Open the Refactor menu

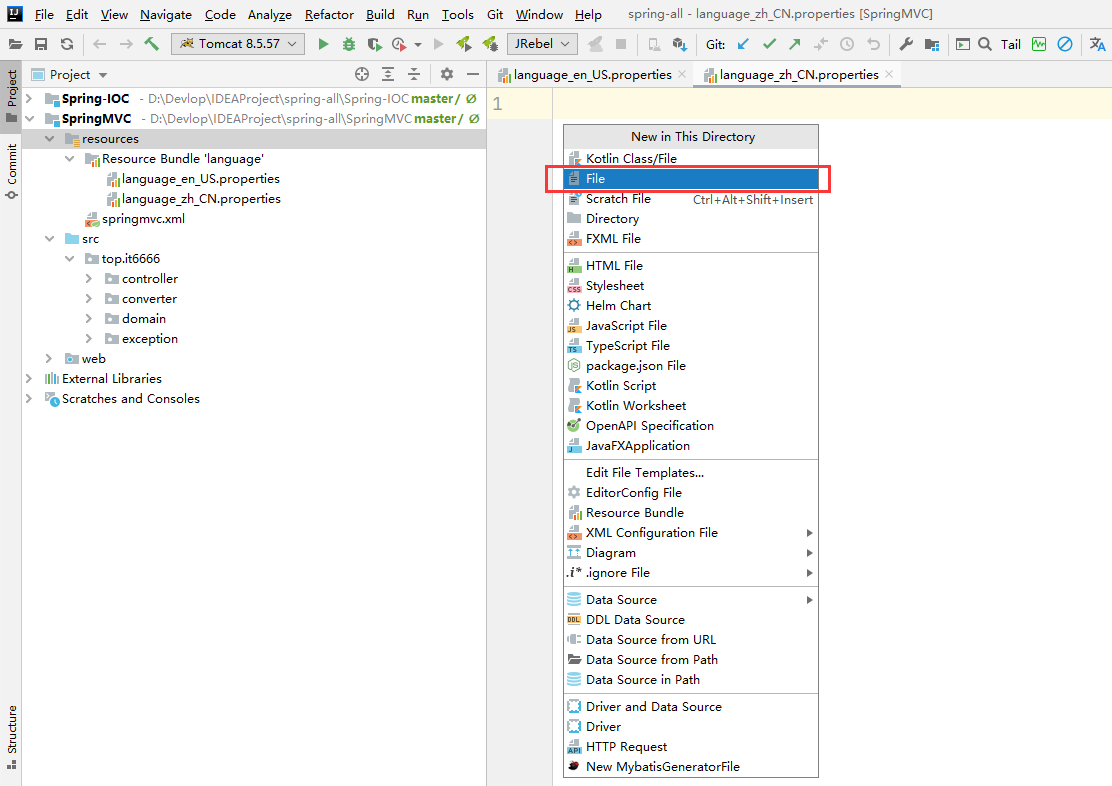pos(329,14)
